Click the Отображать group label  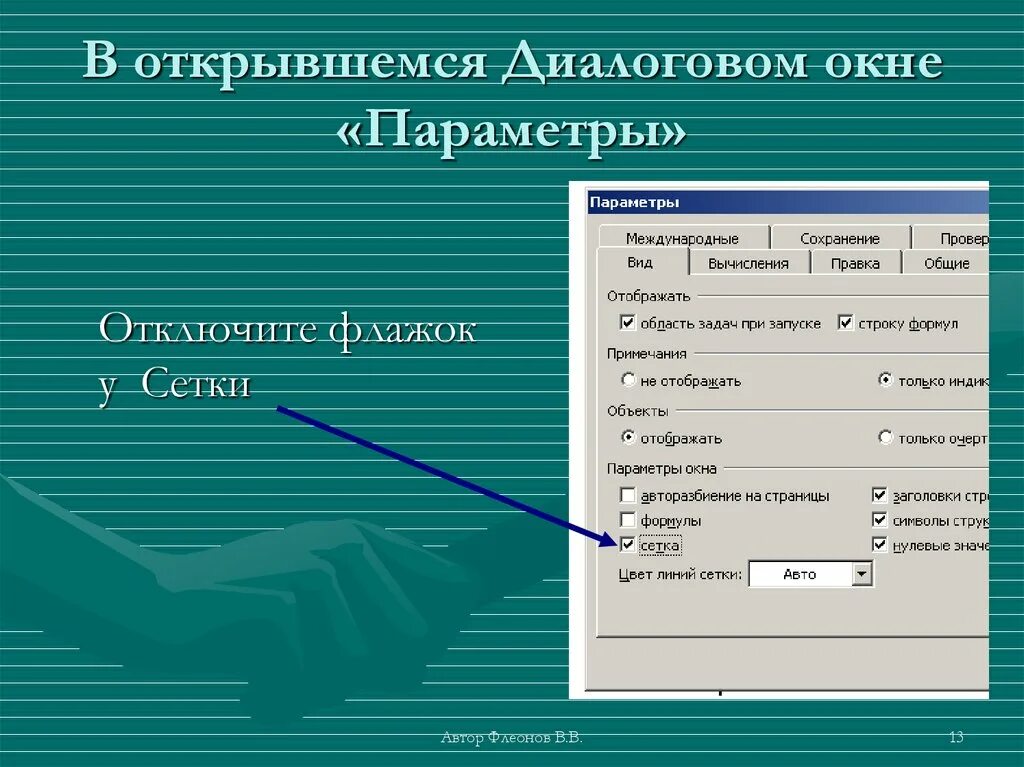tap(648, 296)
